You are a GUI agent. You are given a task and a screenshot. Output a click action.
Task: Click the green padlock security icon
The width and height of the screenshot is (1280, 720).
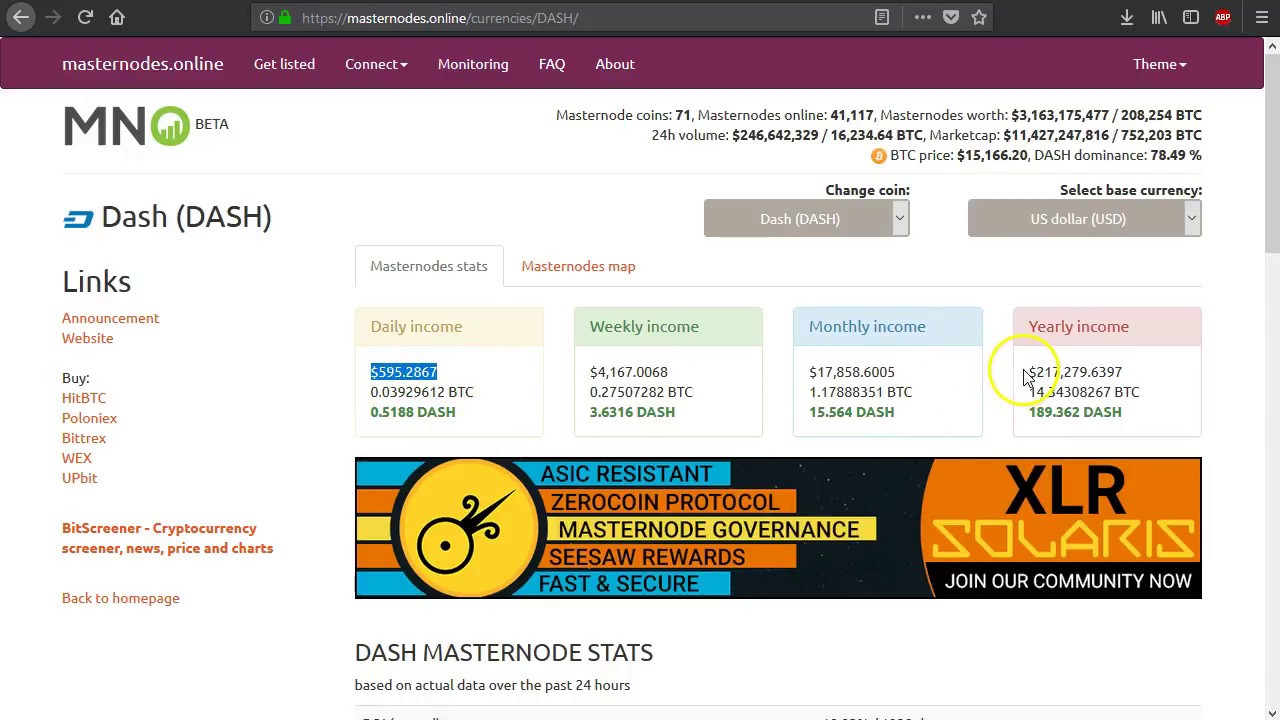click(285, 17)
